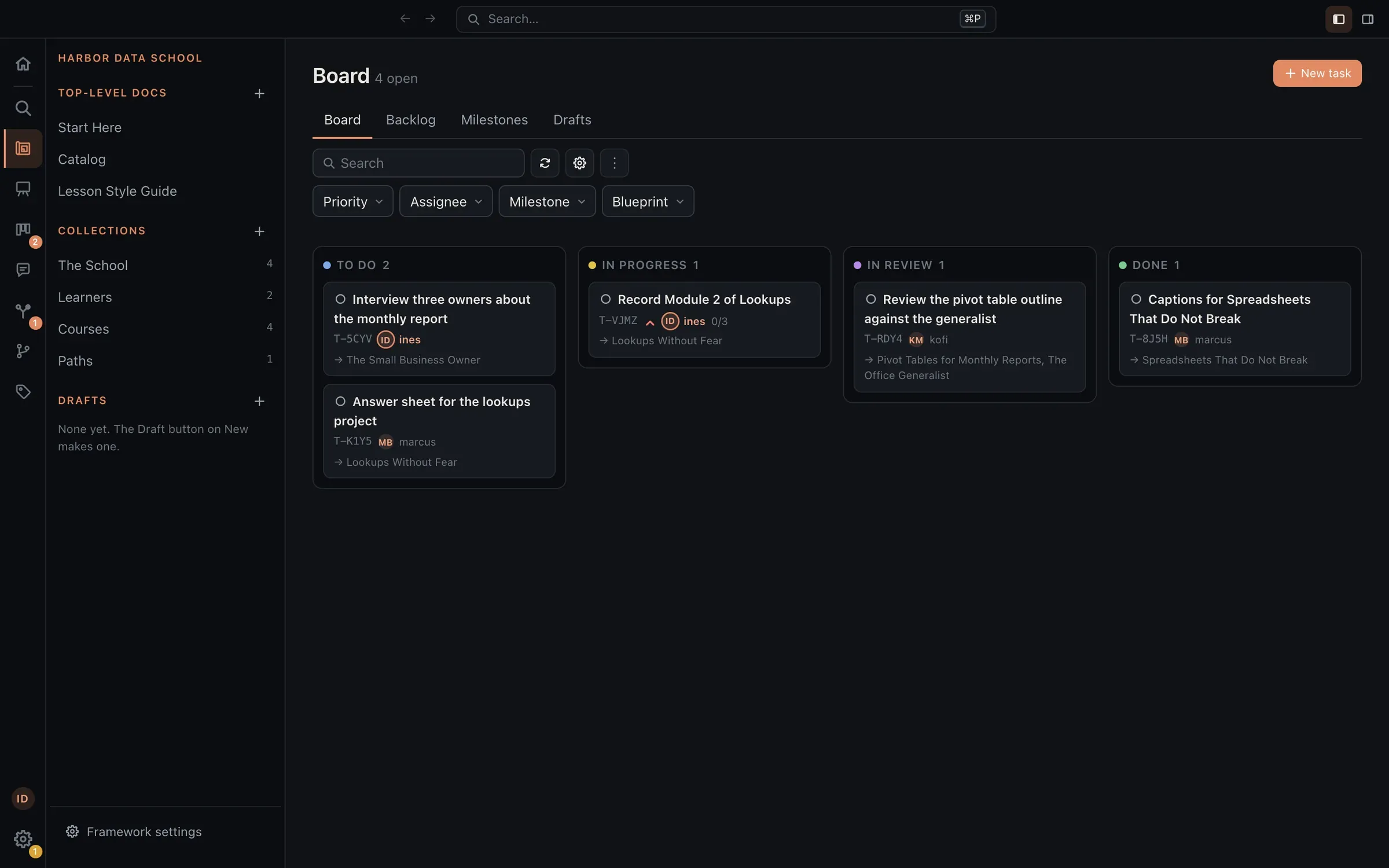Select the Board tab
This screenshot has width=1389, height=868.
click(342, 120)
